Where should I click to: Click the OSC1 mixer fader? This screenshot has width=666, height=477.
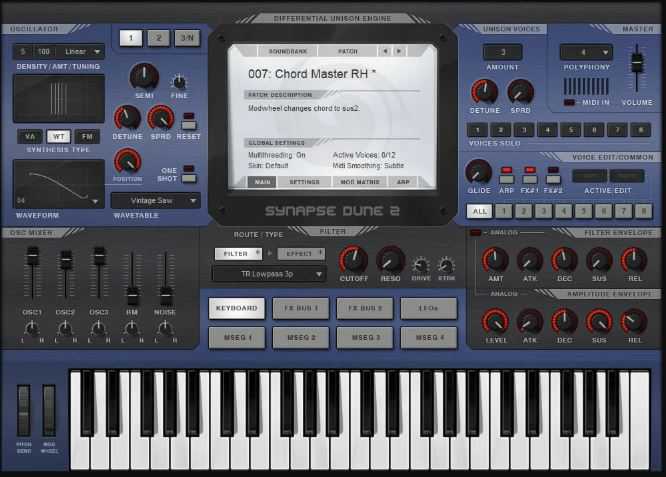pyautogui.click(x=33, y=257)
